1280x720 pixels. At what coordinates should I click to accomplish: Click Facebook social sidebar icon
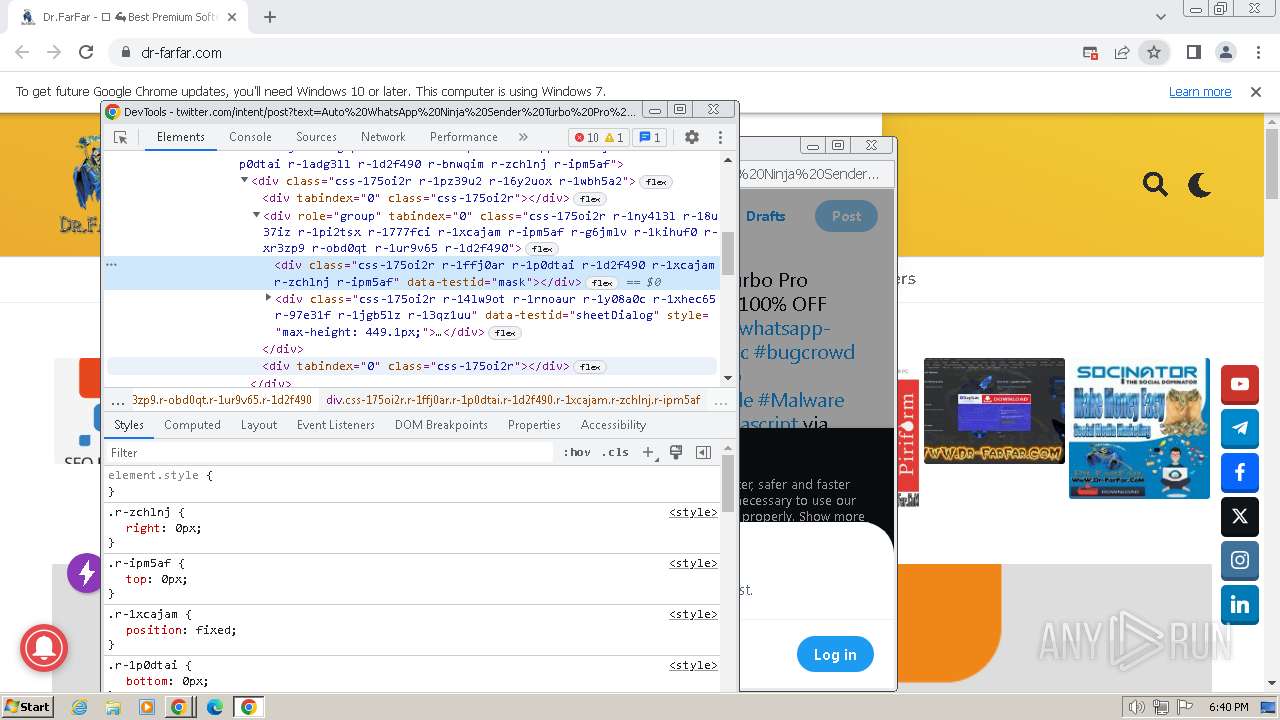pos(1240,472)
